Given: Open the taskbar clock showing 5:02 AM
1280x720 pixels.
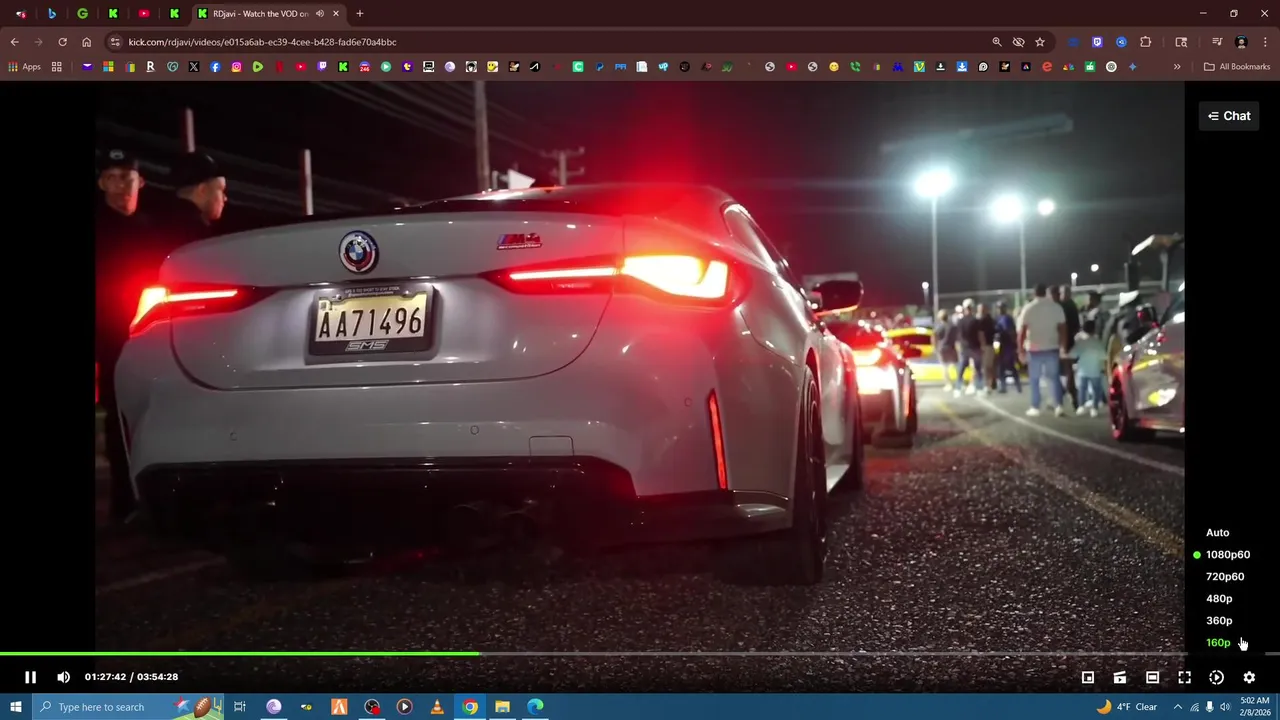Looking at the screenshot, I should coord(1257,707).
